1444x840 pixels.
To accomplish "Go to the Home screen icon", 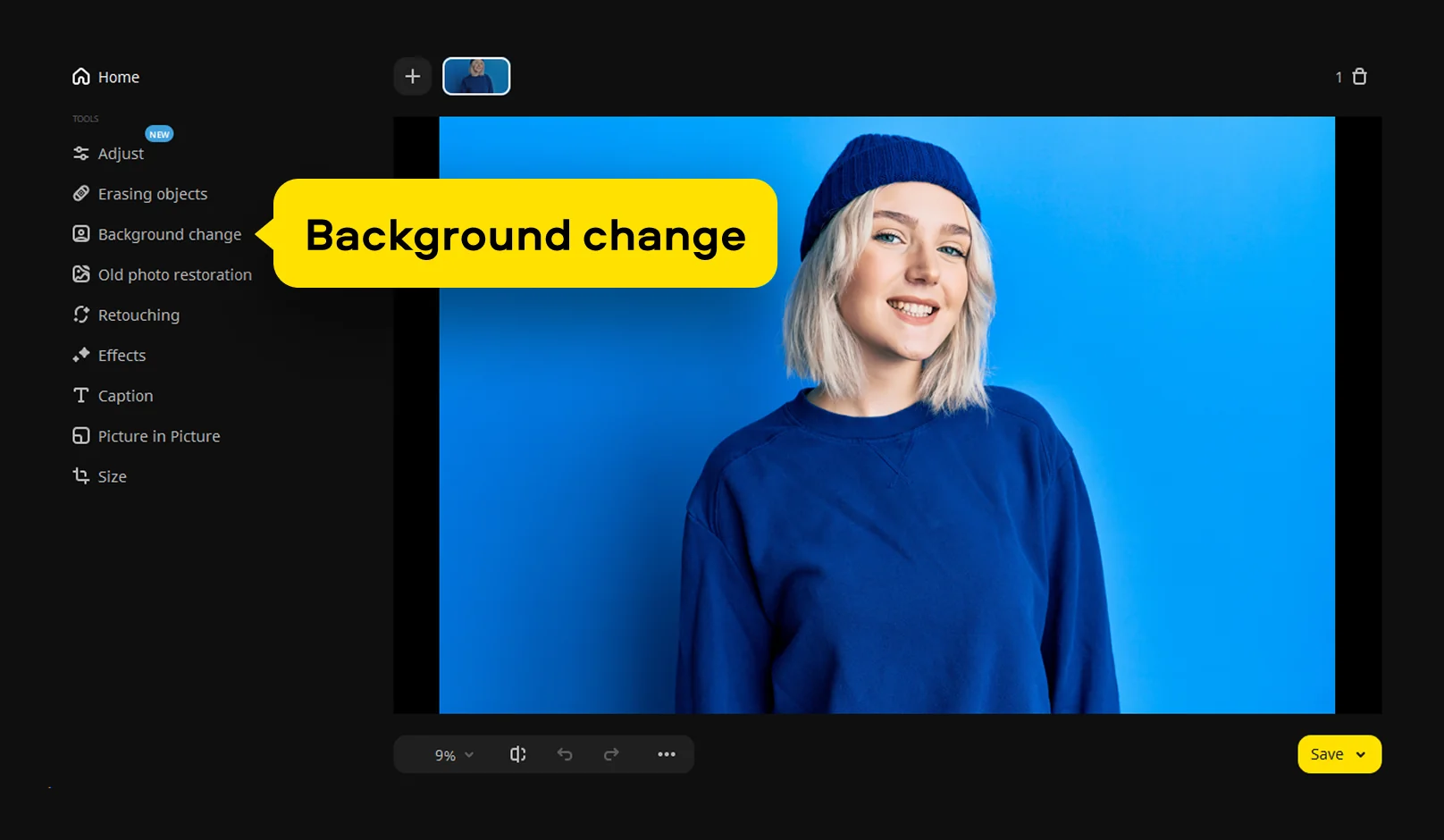I will [81, 77].
